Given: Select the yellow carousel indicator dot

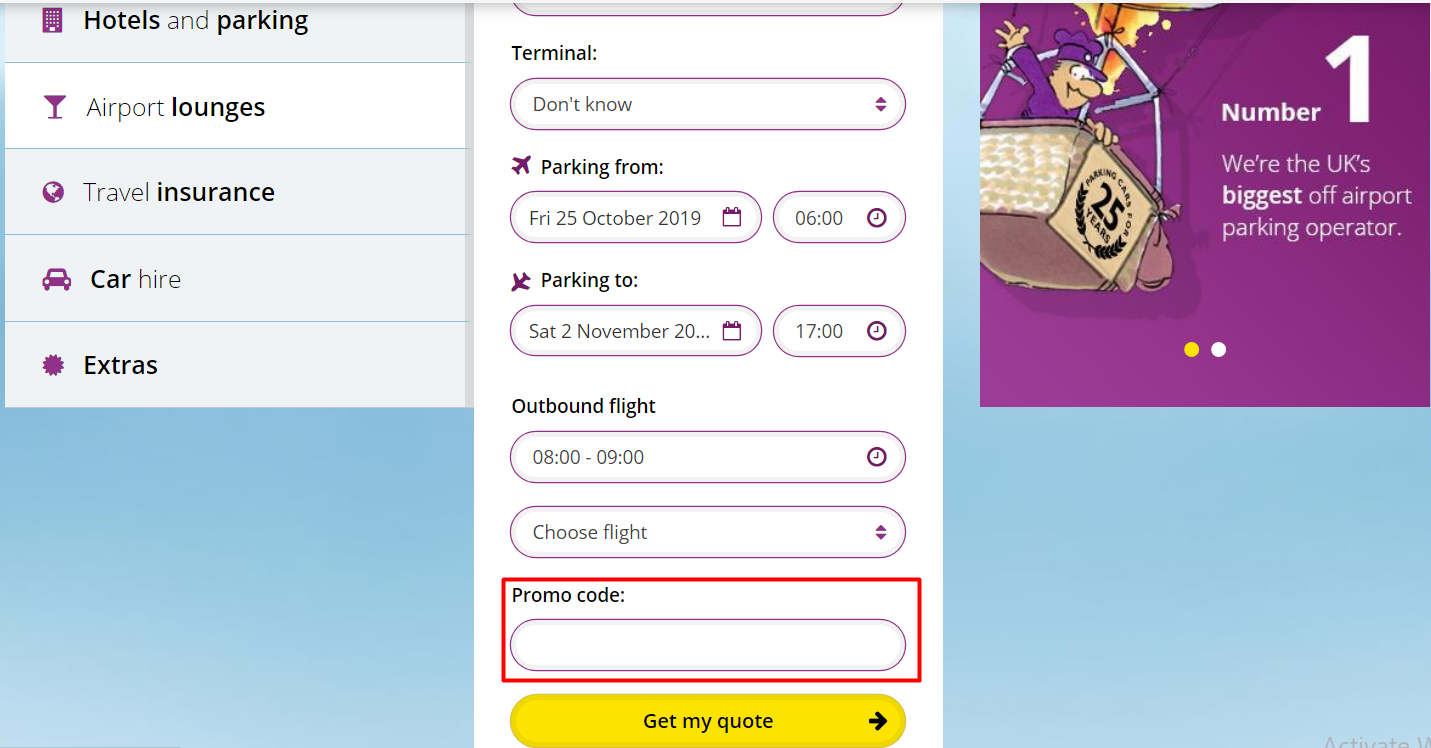Looking at the screenshot, I should [x=1191, y=349].
